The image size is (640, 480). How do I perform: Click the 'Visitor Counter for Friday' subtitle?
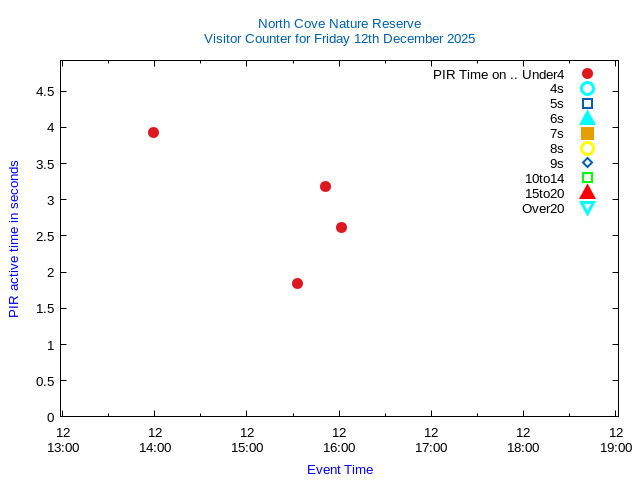click(x=339, y=39)
